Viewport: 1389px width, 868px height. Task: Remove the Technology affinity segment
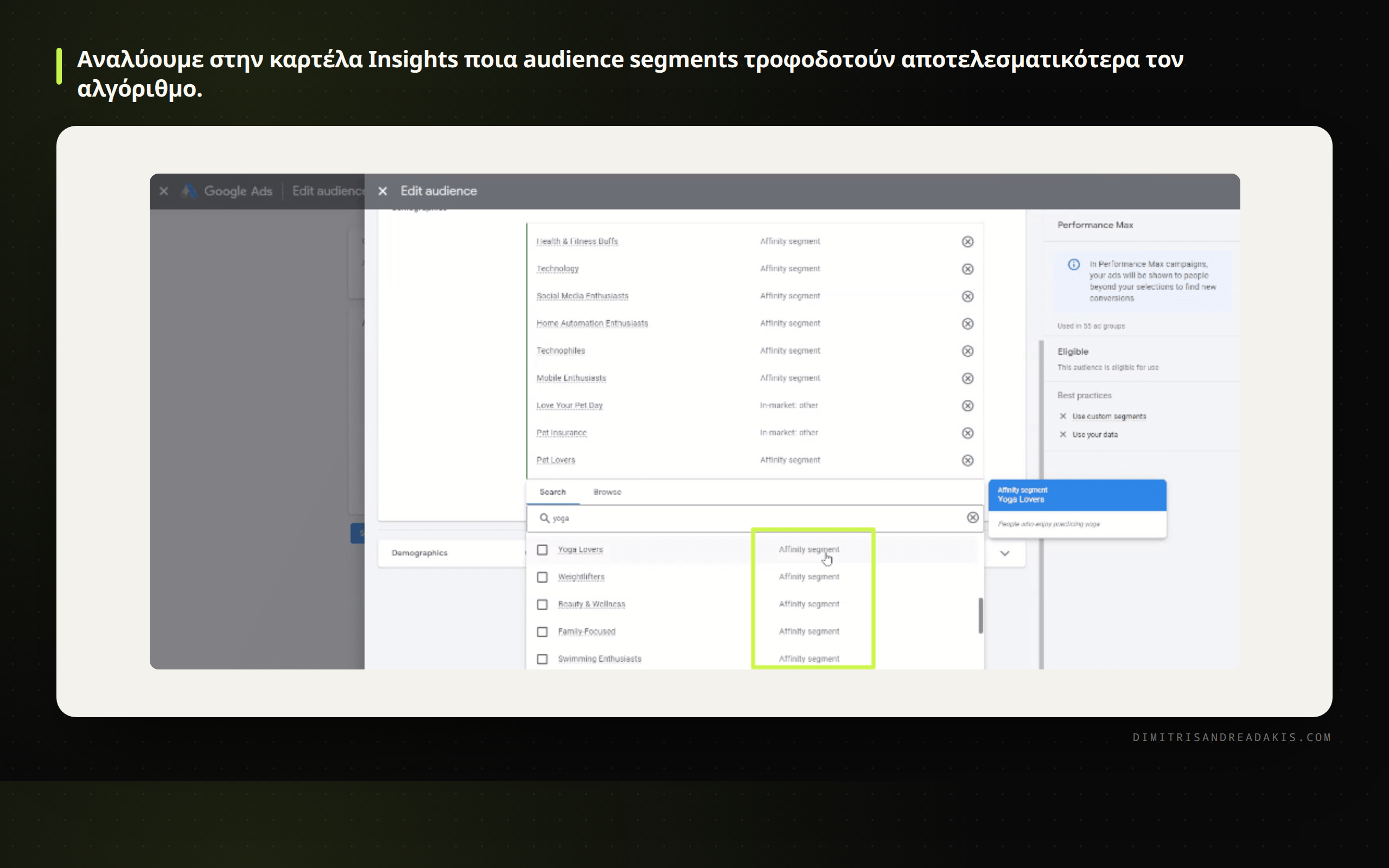(x=967, y=269)
